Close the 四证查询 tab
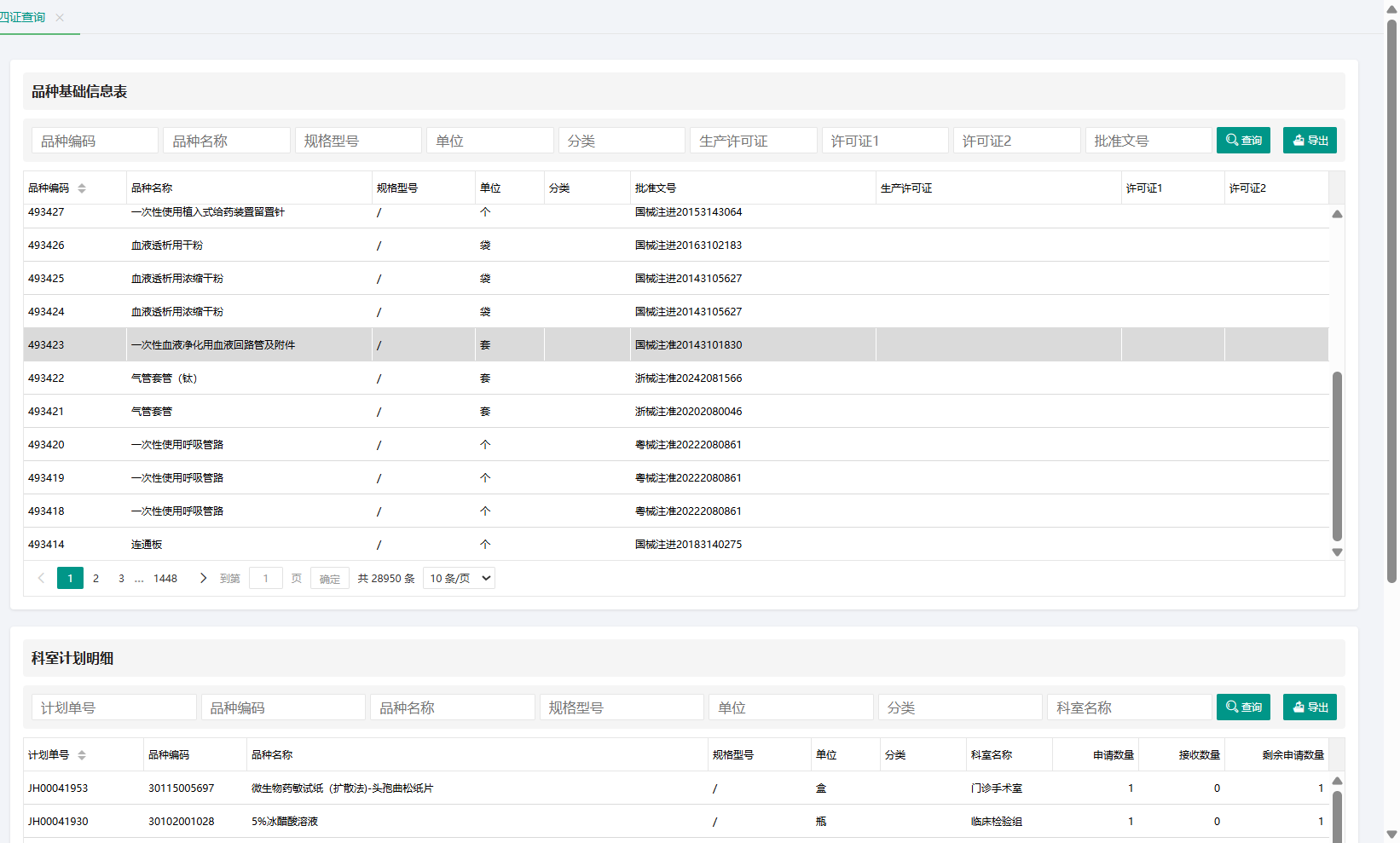1400x843 pixels. click(60, 18)
